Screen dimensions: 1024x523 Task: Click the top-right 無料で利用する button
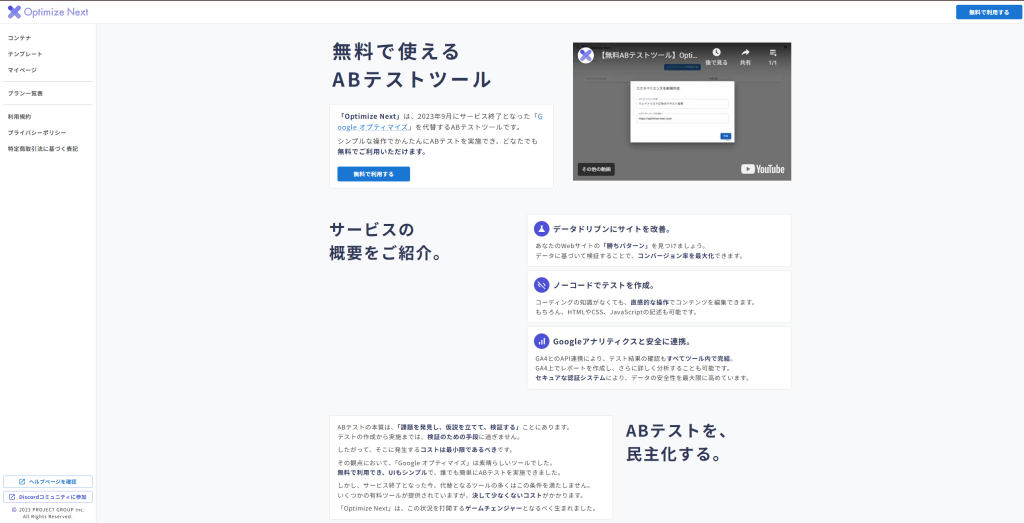click(x=989, y=12)
